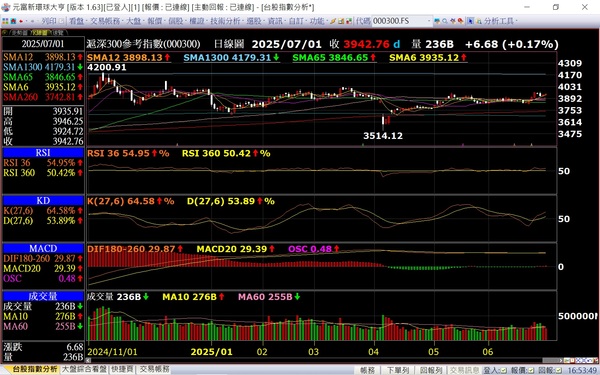
Task: Click the monitor icon right of code dropdown
Action: coord(437,21)
